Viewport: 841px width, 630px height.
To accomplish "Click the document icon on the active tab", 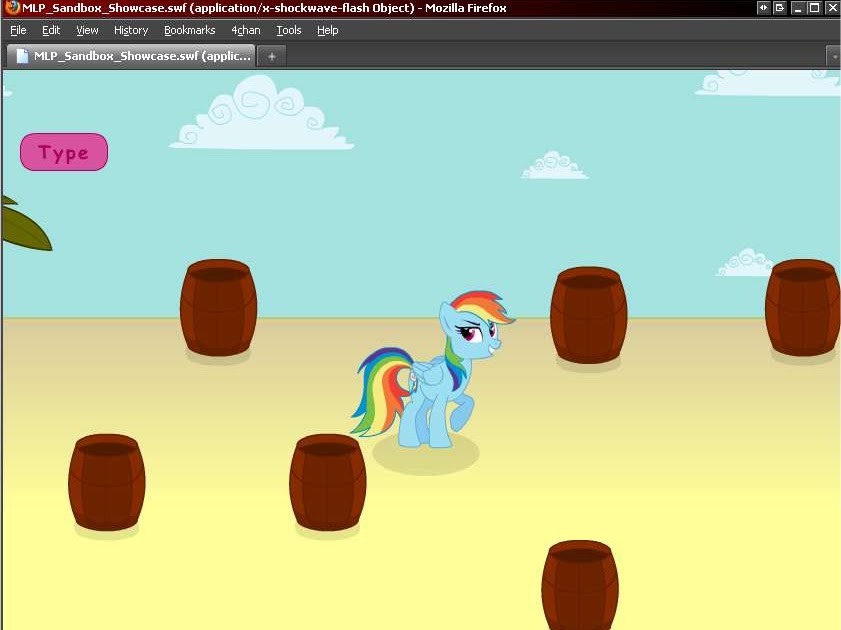I will [21, 56].
